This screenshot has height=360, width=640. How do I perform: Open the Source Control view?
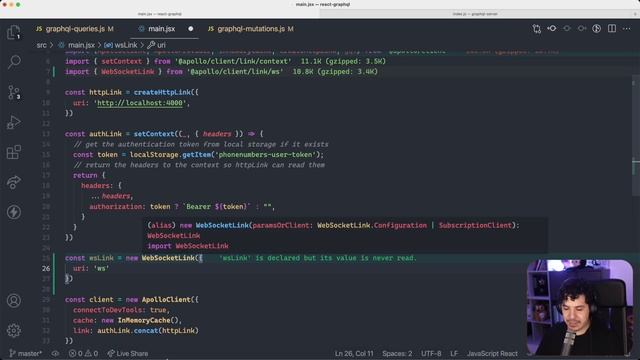[13, 92]
